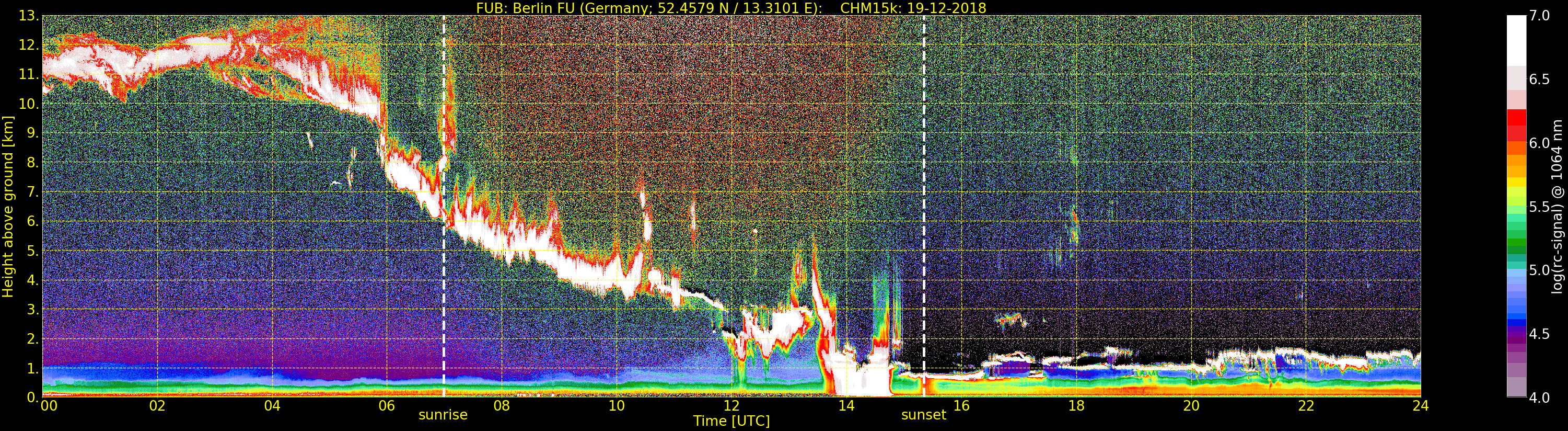Click the colorbar tick value 4.5
This screenshot has height=431, width=1568.
click(x=1539, y=334)
